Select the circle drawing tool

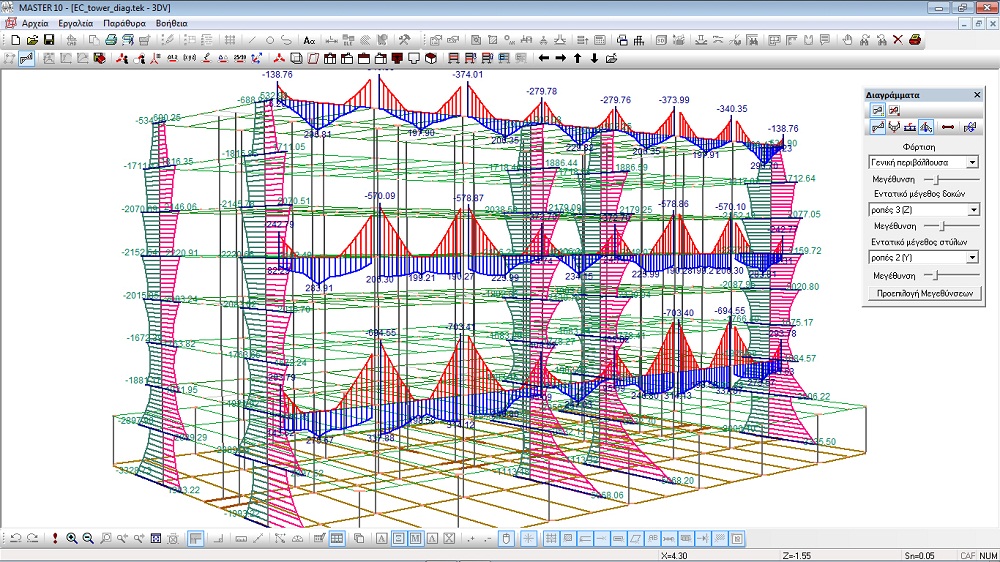tap(270, 40)
